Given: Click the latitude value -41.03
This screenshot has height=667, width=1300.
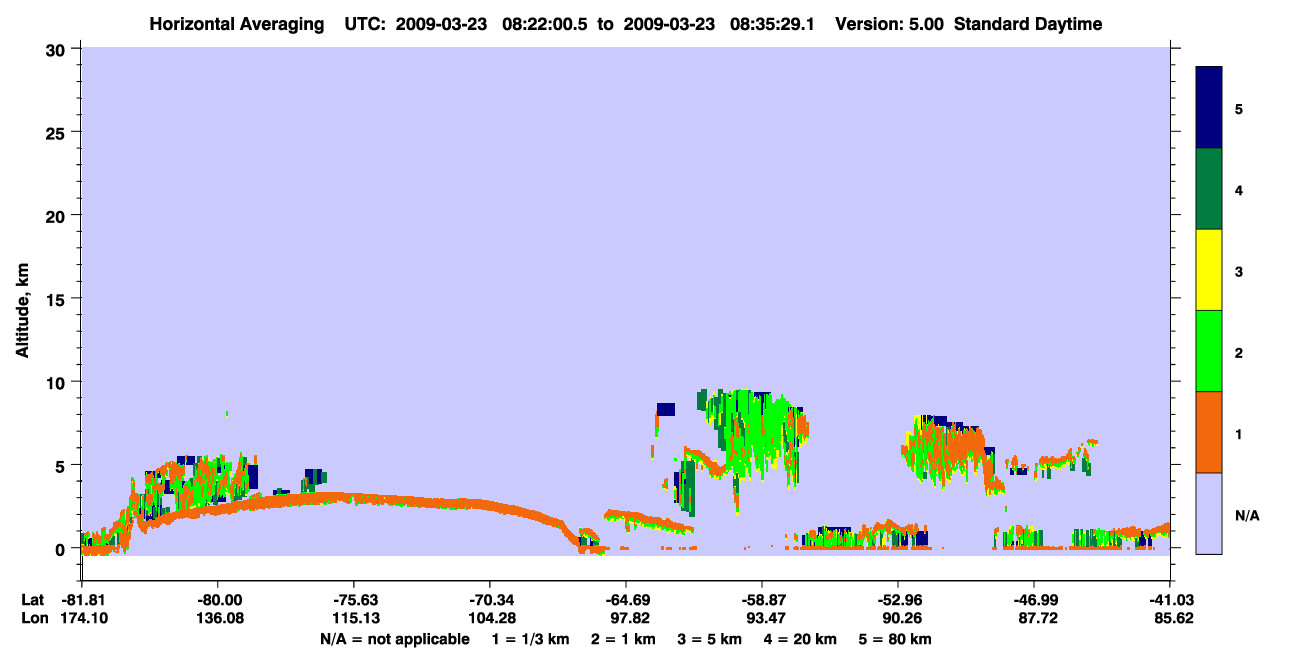Looking at the screenshot, I should click(x=1170, y=599).
